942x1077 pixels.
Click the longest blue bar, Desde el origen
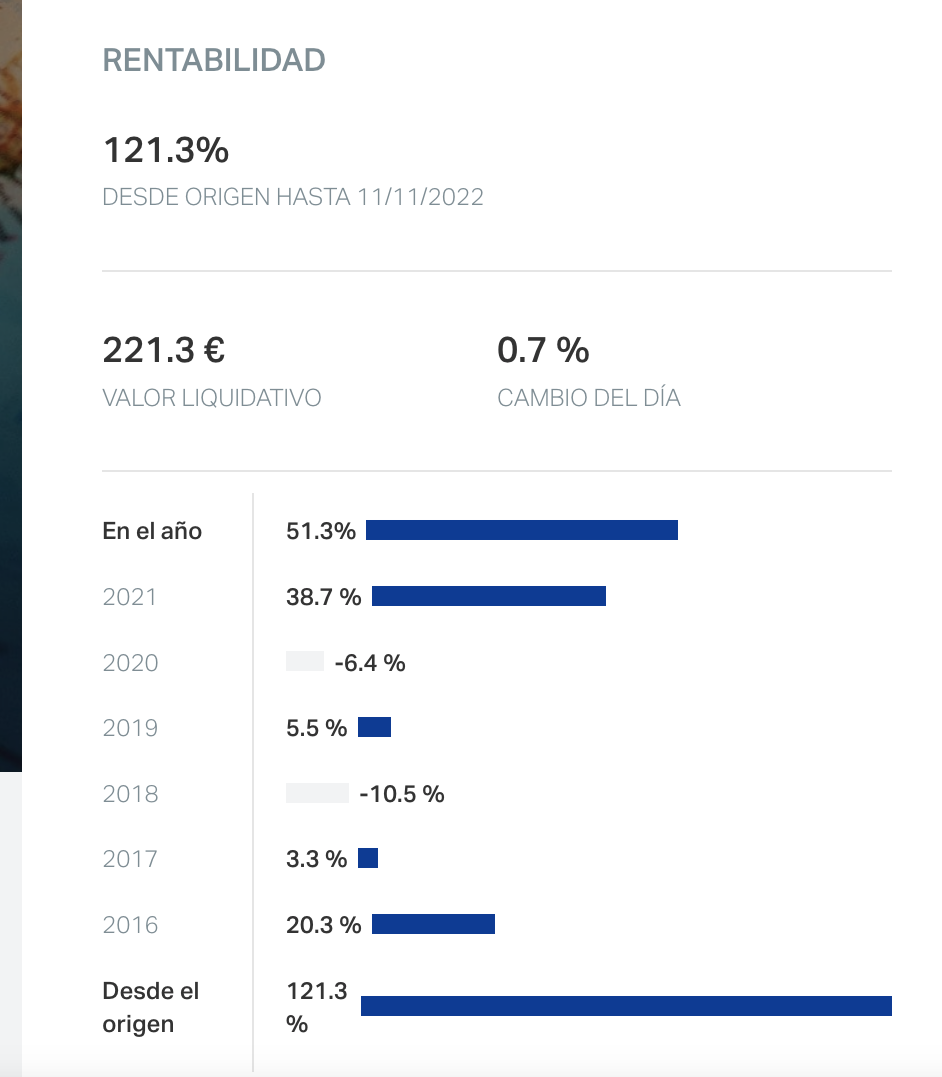tap(626, 1006)
